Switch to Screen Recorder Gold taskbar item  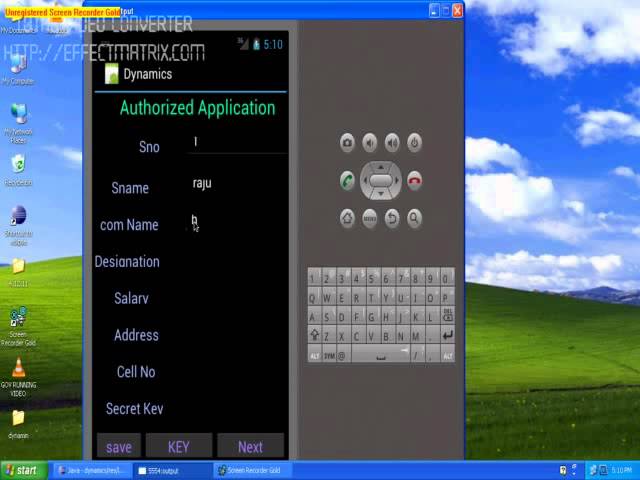click(253, 471)
